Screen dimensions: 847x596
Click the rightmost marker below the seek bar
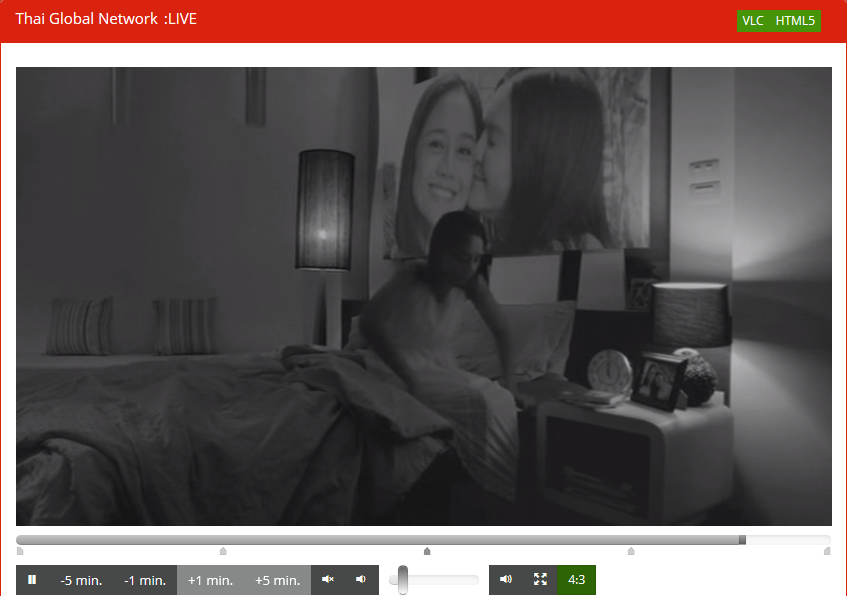827,551
